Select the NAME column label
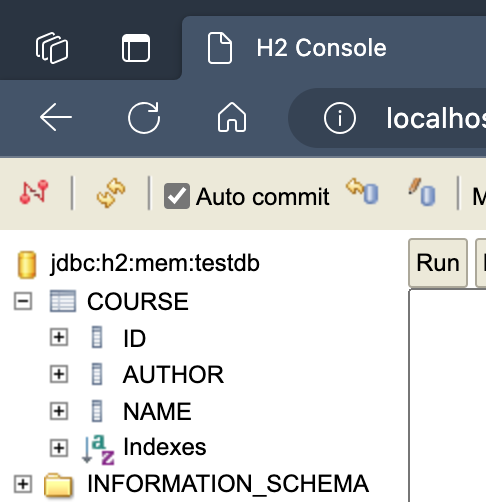 tap(157, 412)
